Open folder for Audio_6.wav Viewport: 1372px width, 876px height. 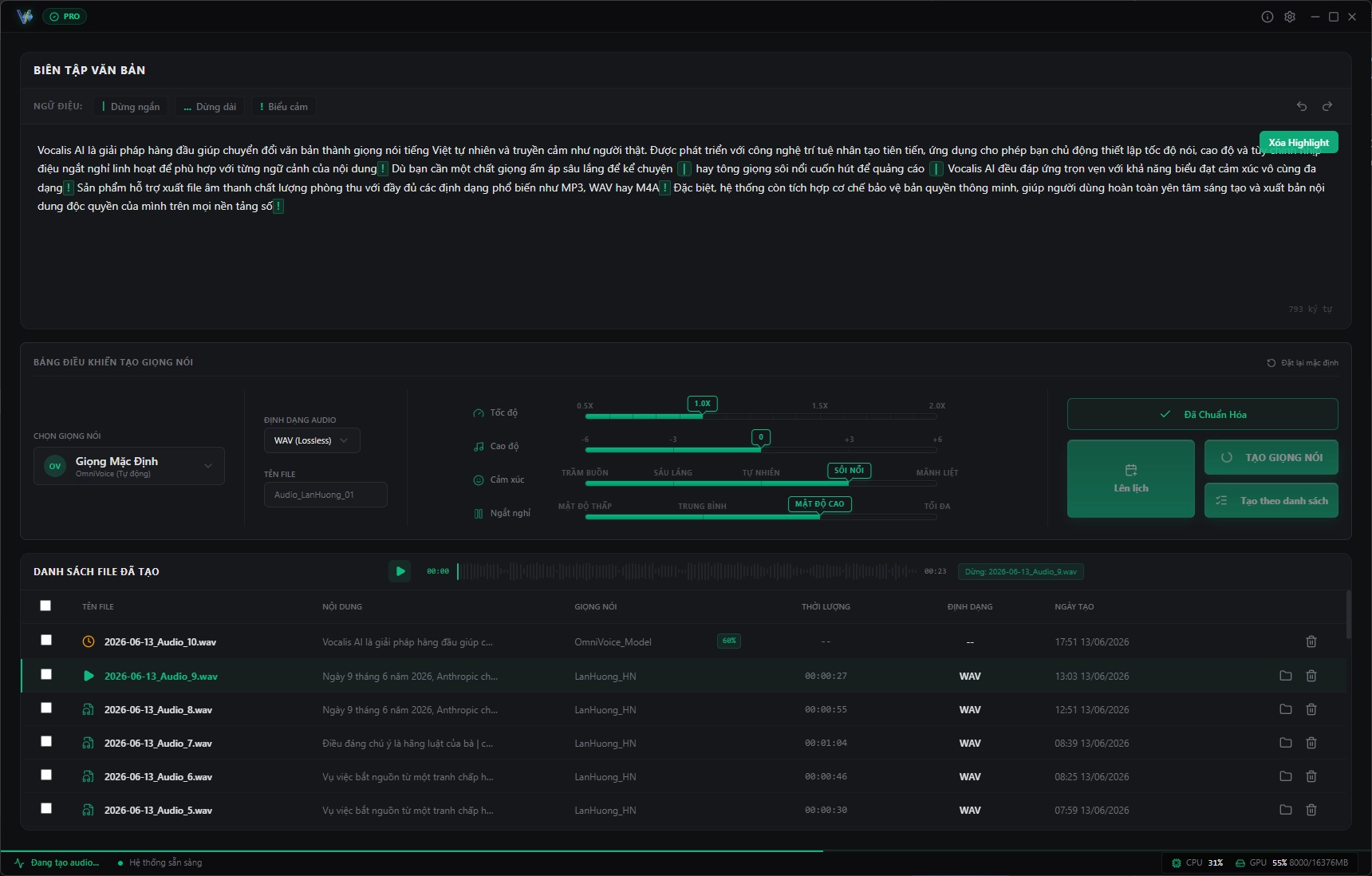[1286, 776]
